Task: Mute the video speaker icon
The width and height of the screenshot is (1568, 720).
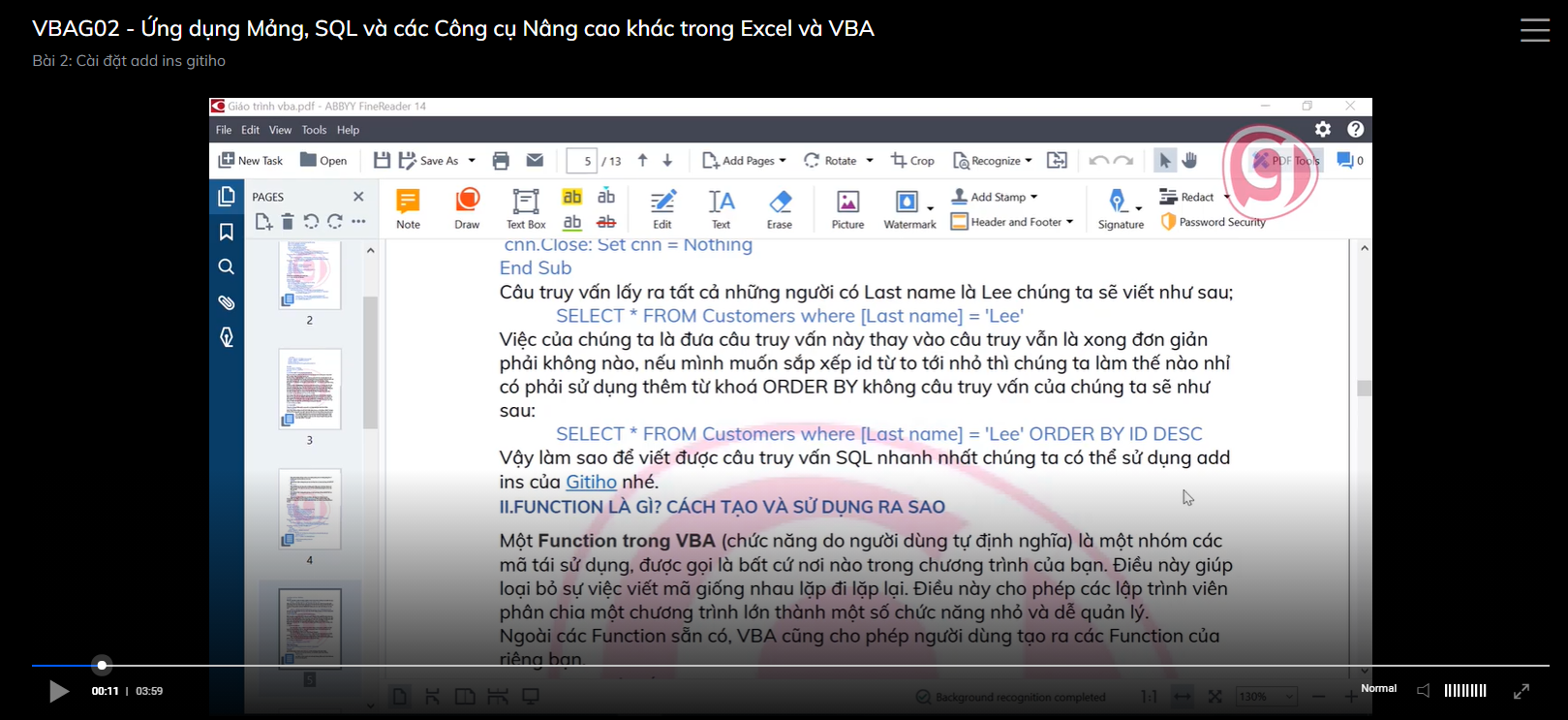Action: tap(1423, 691)
